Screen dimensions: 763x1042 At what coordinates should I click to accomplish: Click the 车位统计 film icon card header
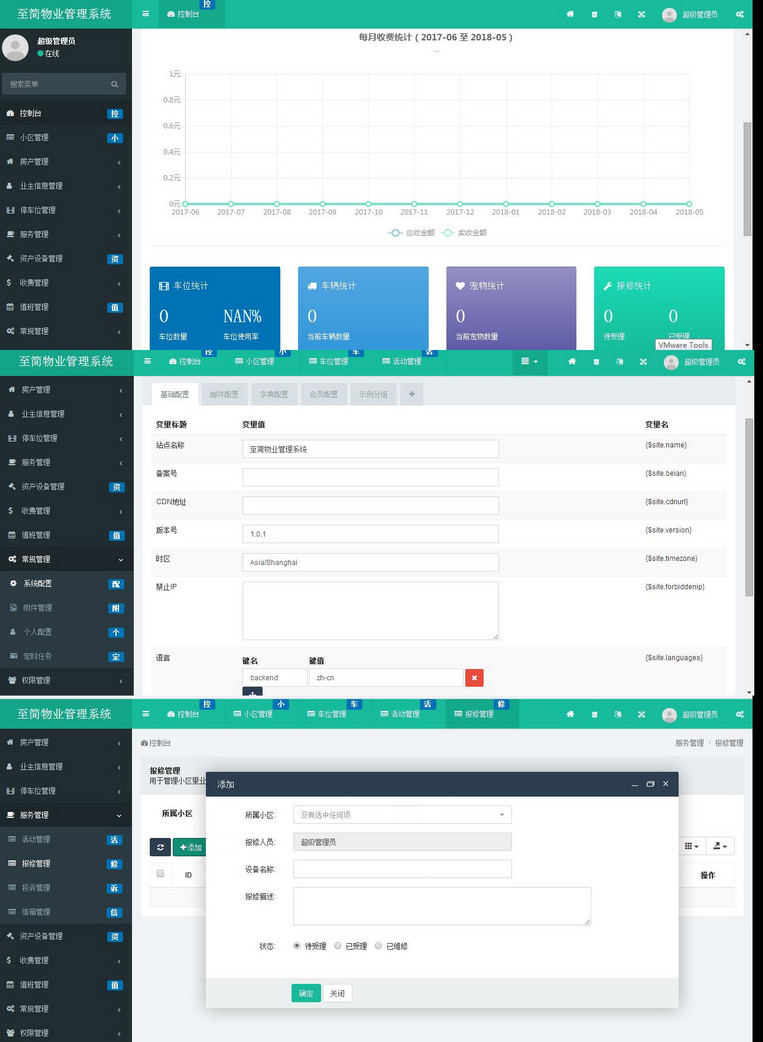click(164, 286)
